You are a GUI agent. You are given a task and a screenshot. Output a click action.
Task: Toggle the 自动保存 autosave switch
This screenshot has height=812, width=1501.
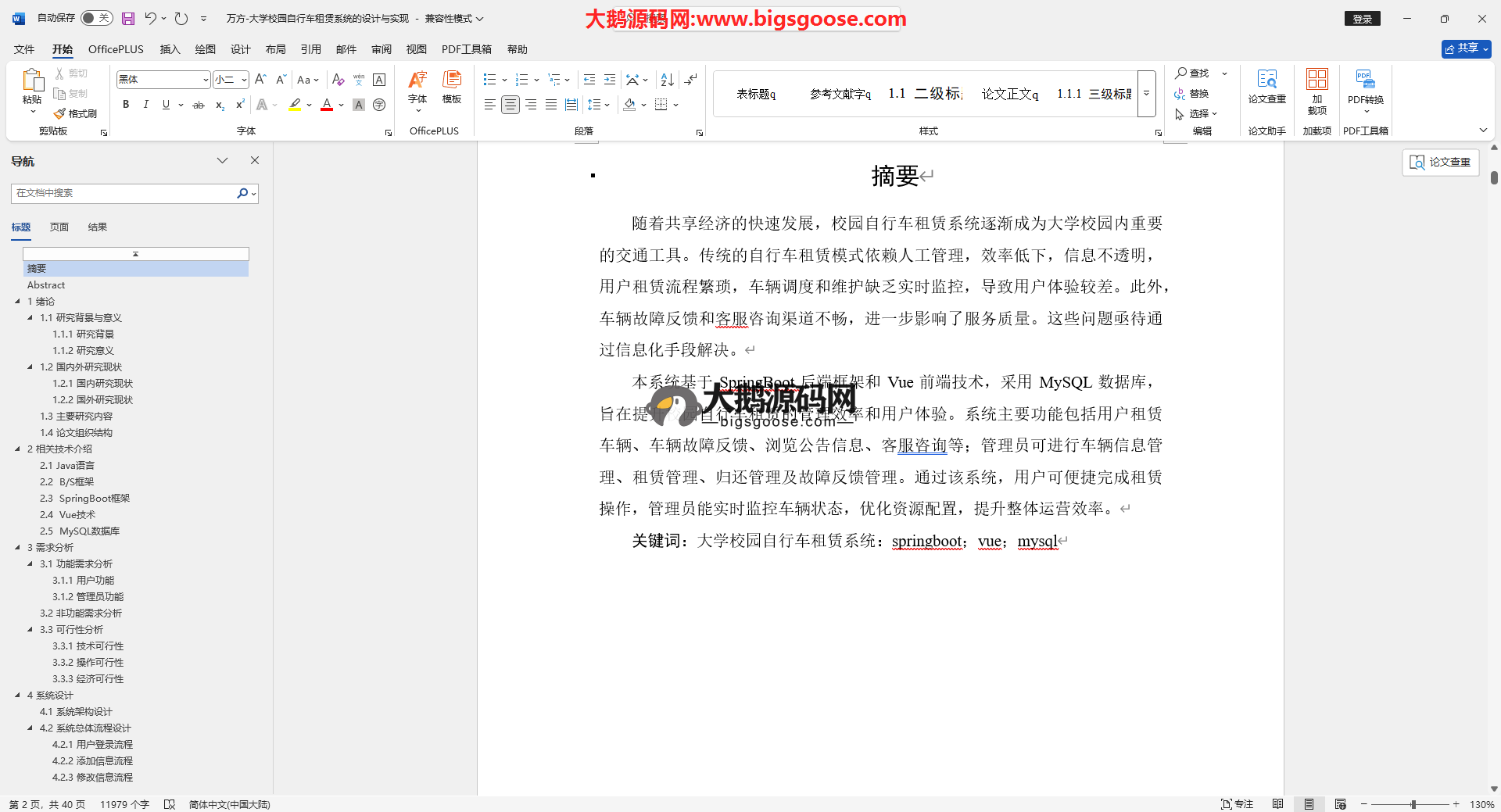point(96,18)
